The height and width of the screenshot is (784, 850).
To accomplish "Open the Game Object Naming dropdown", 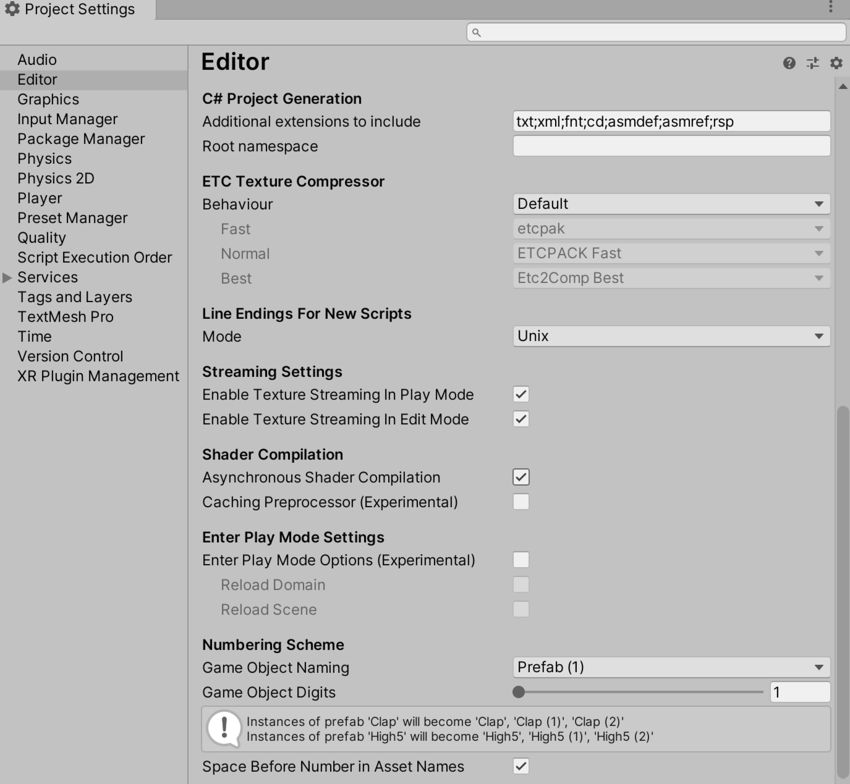I will click(670, 667).
